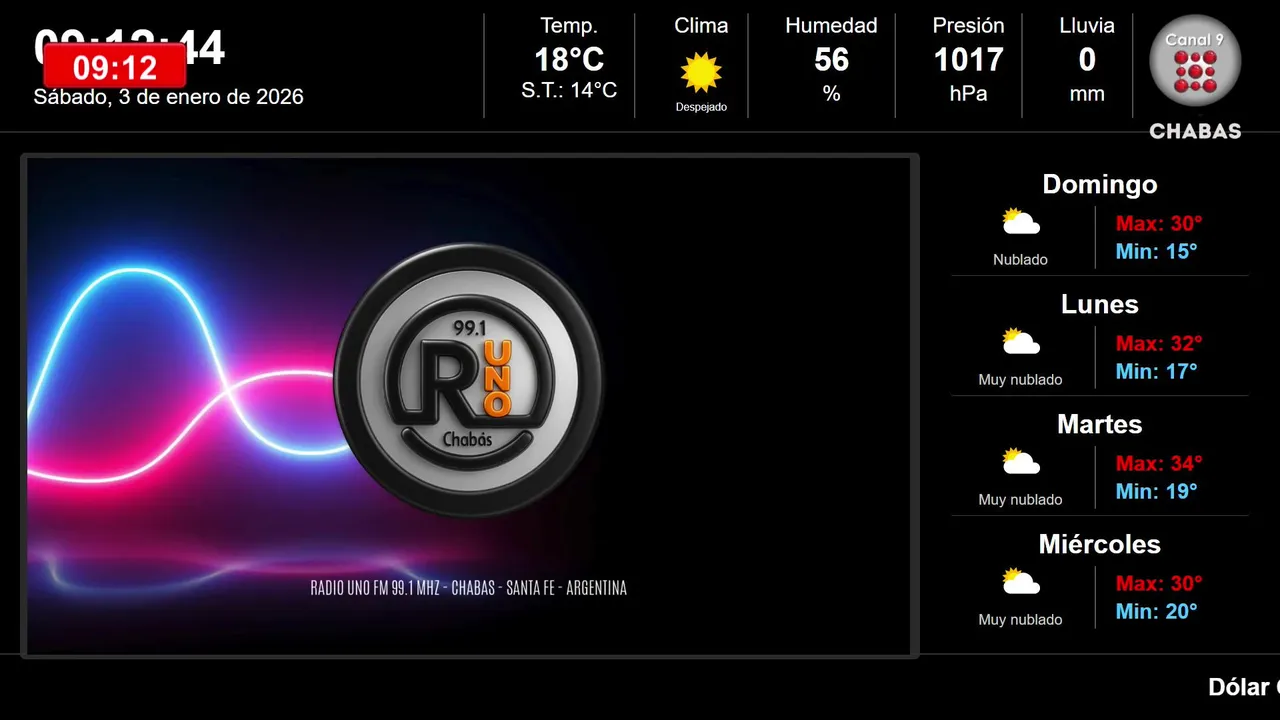Click the humidity value 56
The height and width of the screenshot is (720, 1280).
click(x=831, y=60)
